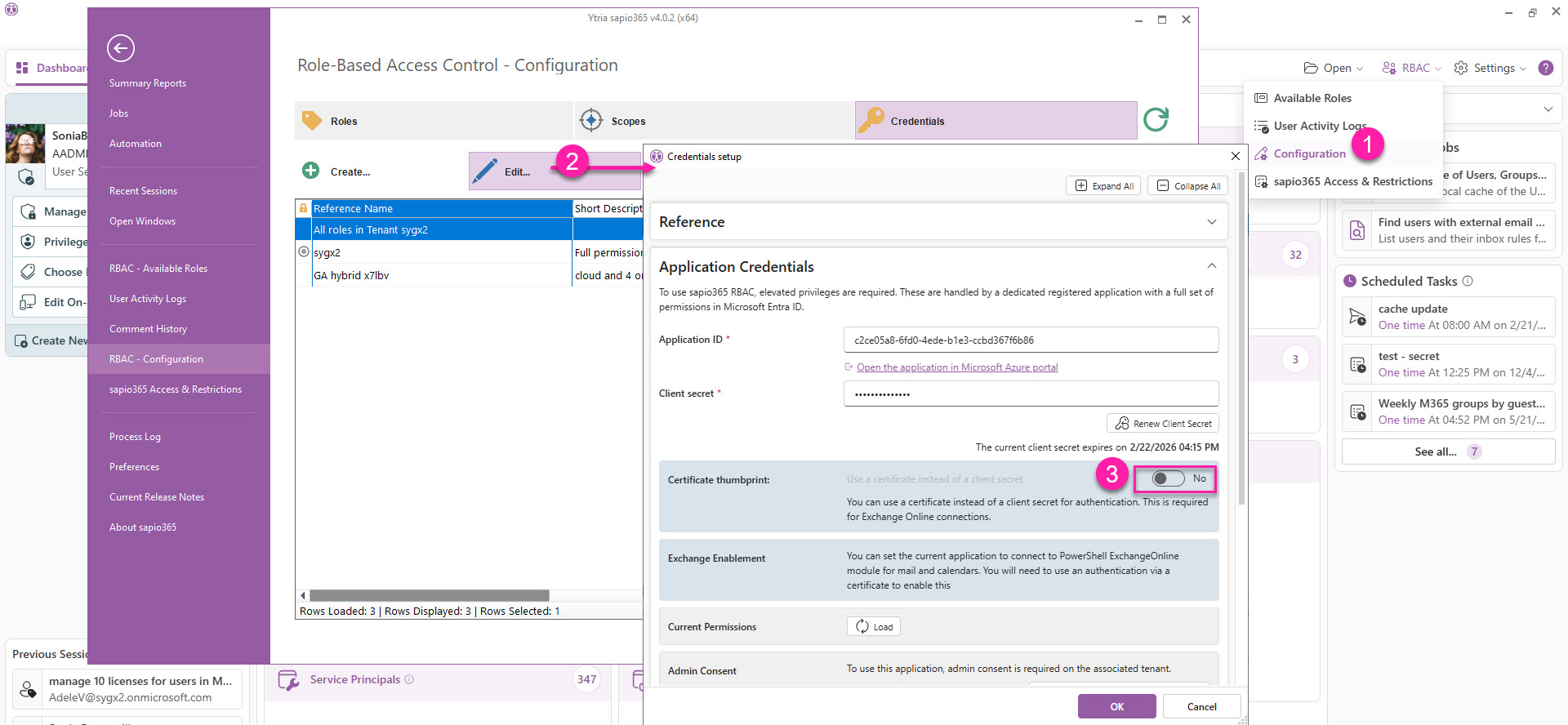
Task: Choose Configuration from RBAC menu
Action: pyautogui.click(x=1309, y=153)
